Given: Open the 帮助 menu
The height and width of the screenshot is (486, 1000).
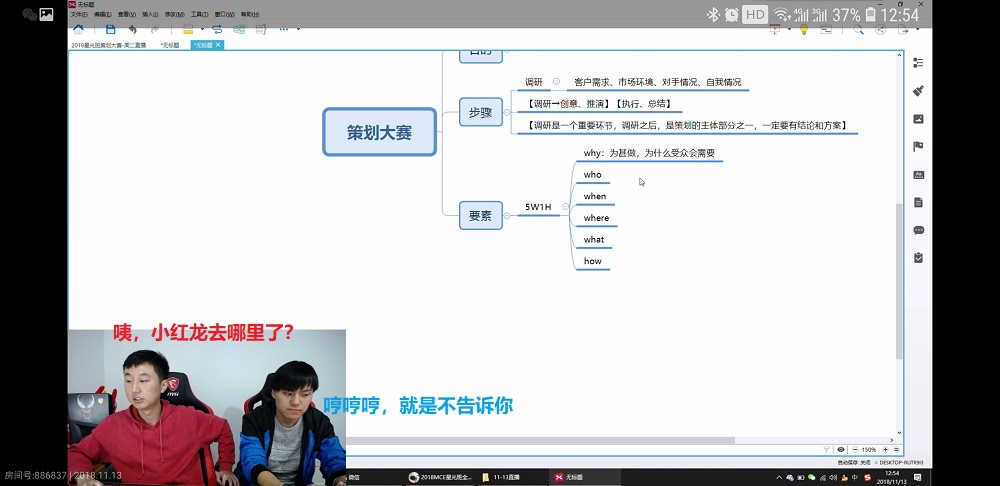Looking at the screenshot, I should coord(249,14).
